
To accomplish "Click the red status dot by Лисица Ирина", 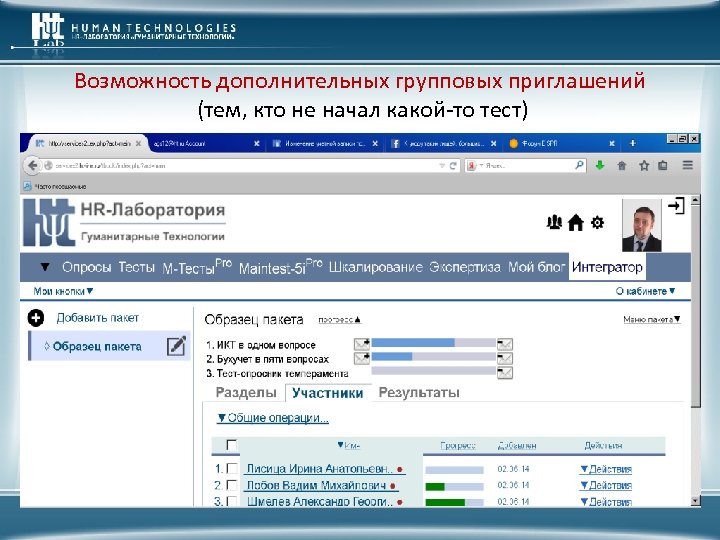I will pyautogui.click(x=400, y=469).
